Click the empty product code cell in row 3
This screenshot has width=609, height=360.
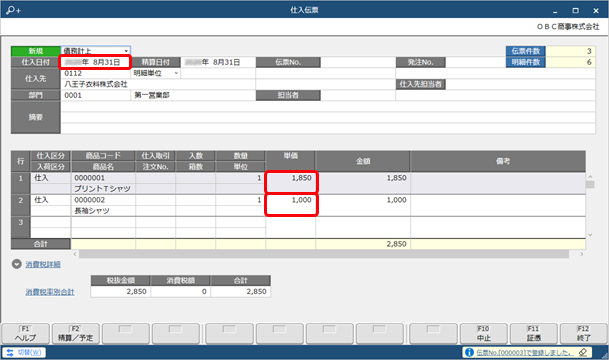[103, 222]
